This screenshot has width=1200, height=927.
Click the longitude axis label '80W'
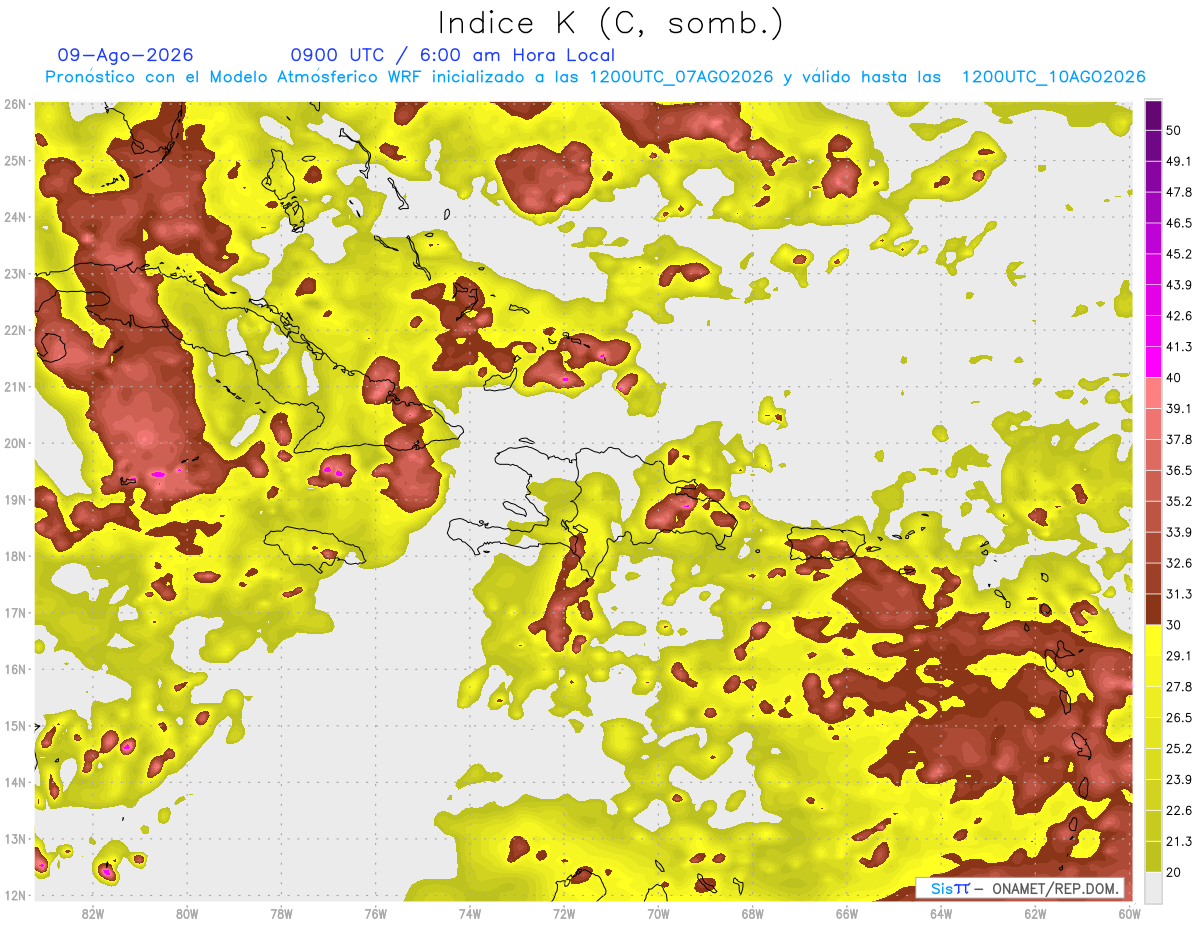click(187, 914)
